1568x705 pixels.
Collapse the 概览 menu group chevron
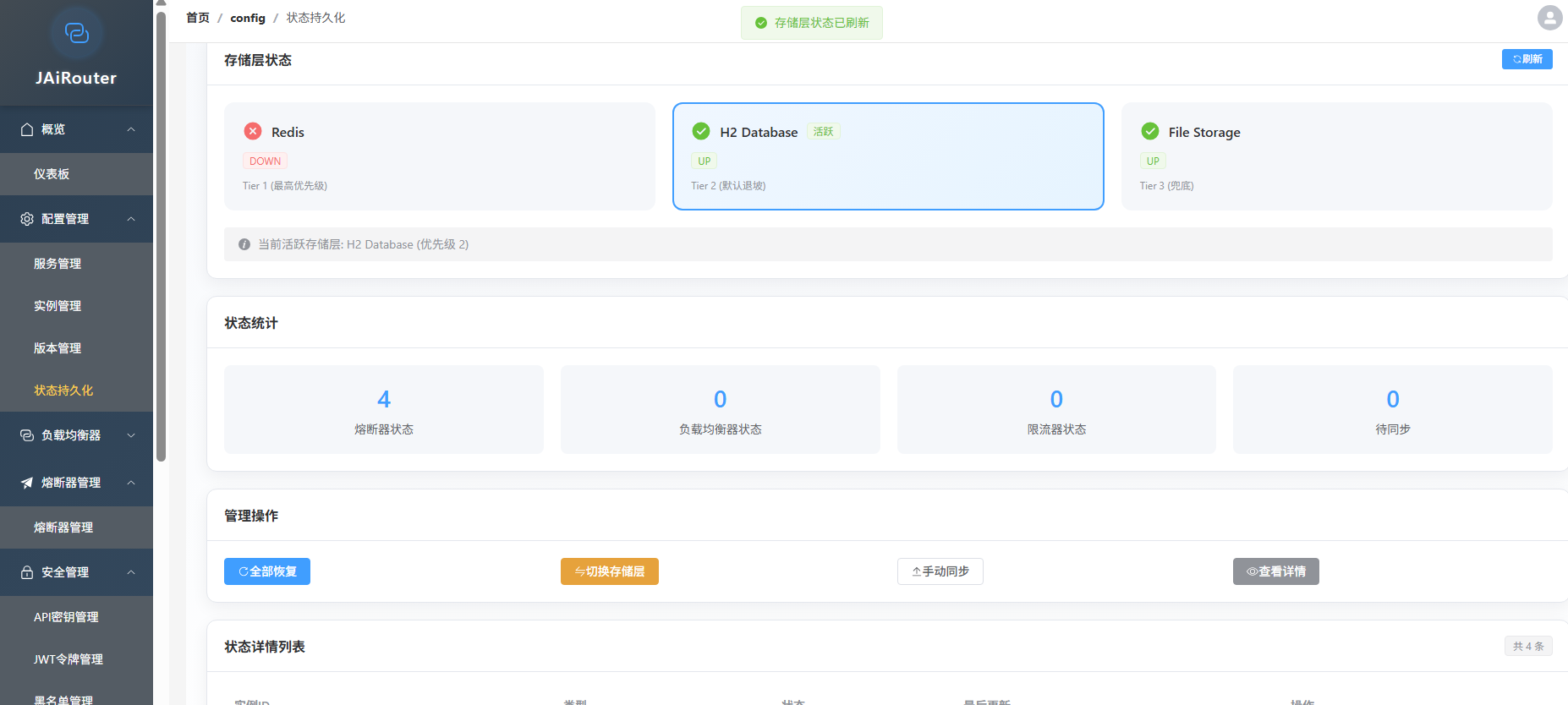(x=131, y=129)
